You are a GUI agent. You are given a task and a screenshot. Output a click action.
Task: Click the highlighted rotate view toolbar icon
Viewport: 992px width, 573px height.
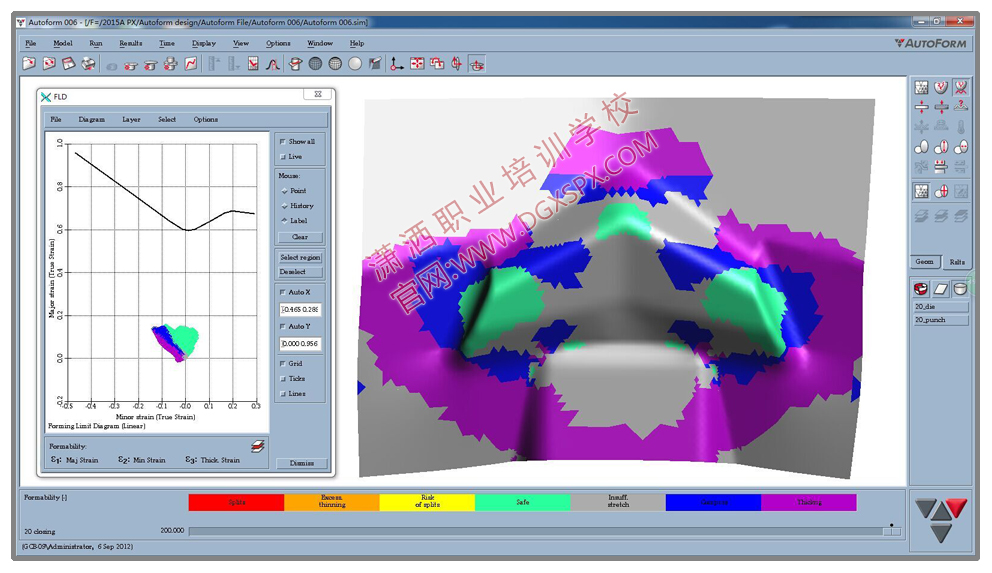pos(477,64)
